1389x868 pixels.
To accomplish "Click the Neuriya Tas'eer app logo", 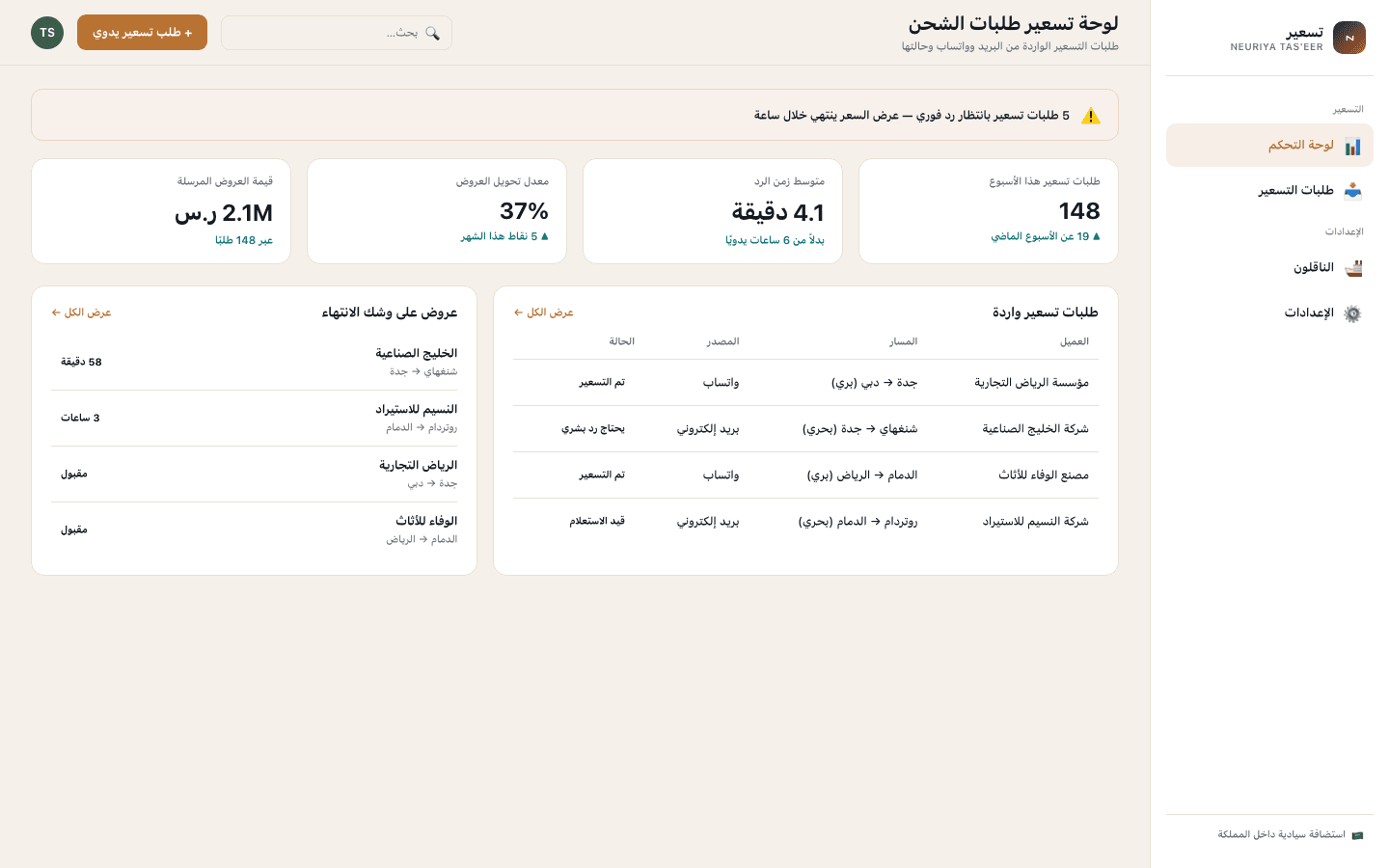I will (1349, 38).
